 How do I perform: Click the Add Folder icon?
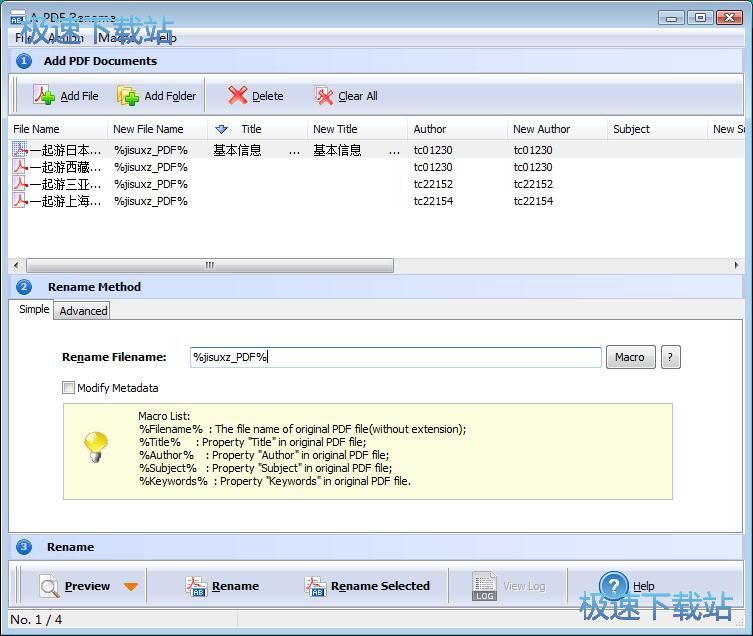tap(128, 96)
